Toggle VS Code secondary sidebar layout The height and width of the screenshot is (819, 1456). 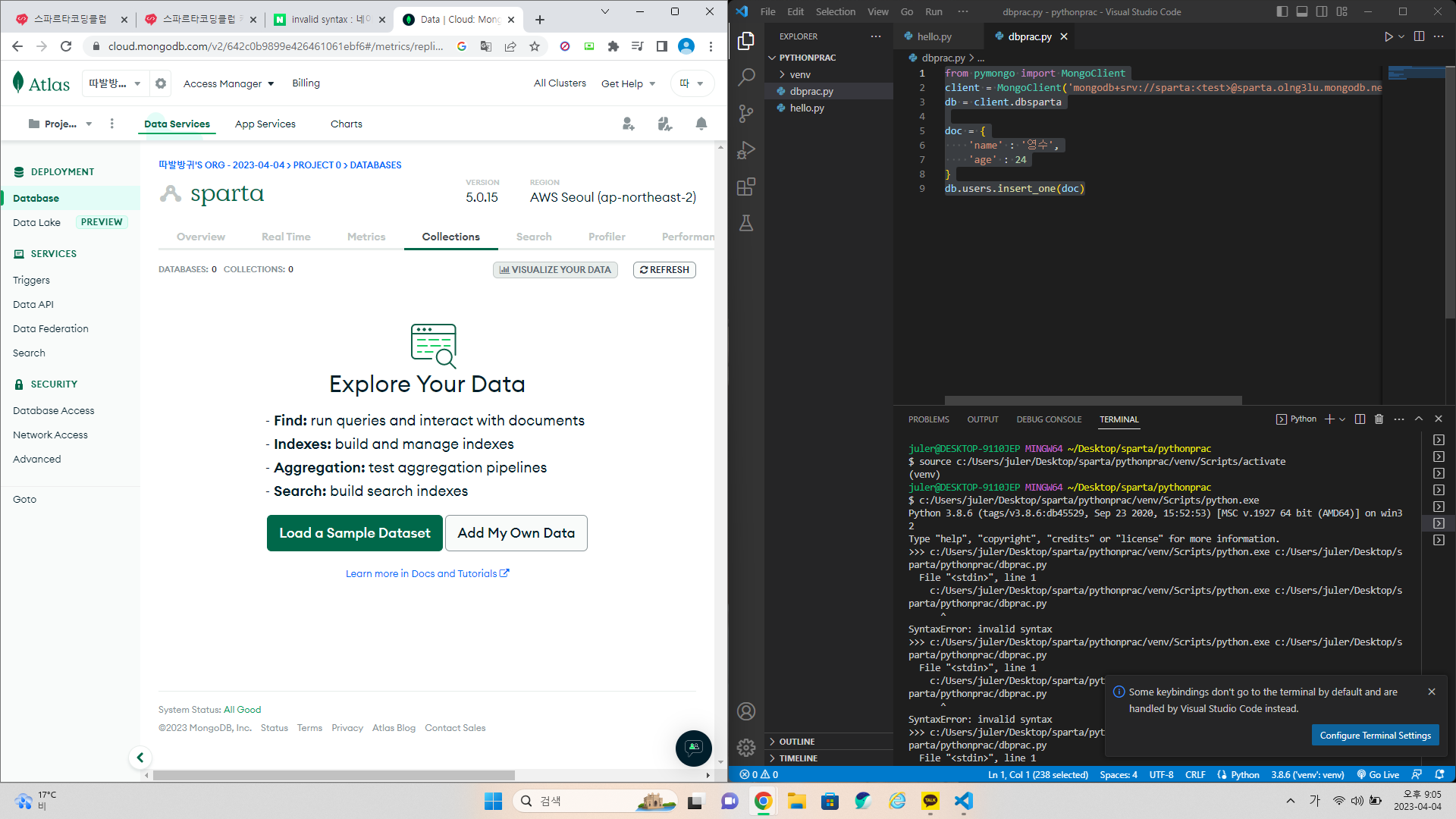(1322, 11)
